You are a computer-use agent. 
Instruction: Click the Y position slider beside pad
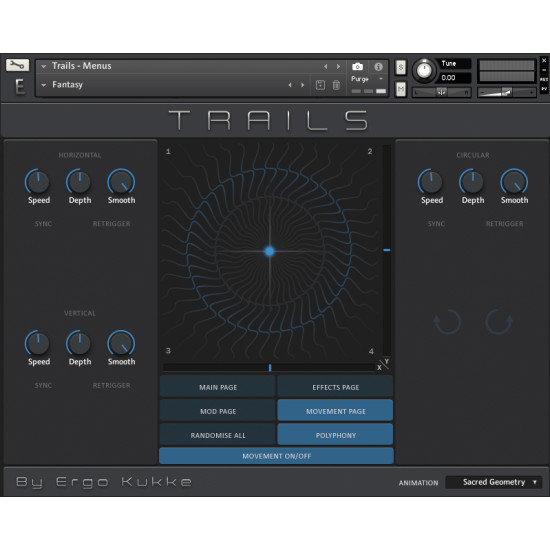pyautogui.click(x=387, y=250)
